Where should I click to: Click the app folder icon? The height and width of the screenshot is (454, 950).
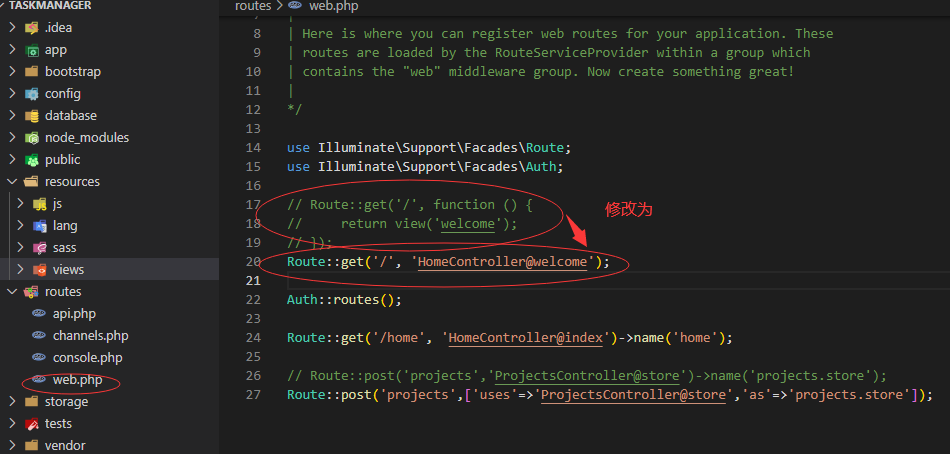[x=32, y=50]
